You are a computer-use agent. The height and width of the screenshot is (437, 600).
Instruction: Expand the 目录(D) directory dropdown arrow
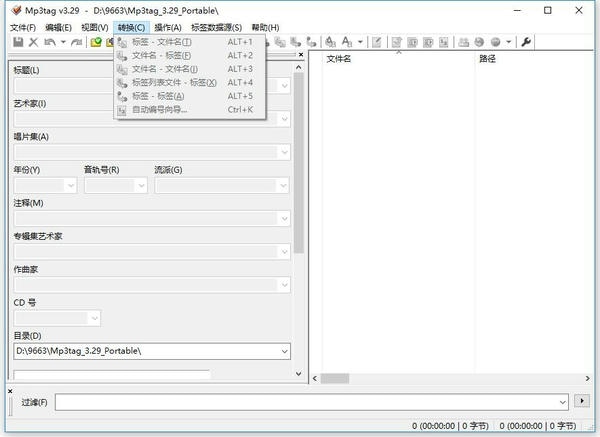tap(284, 351)
